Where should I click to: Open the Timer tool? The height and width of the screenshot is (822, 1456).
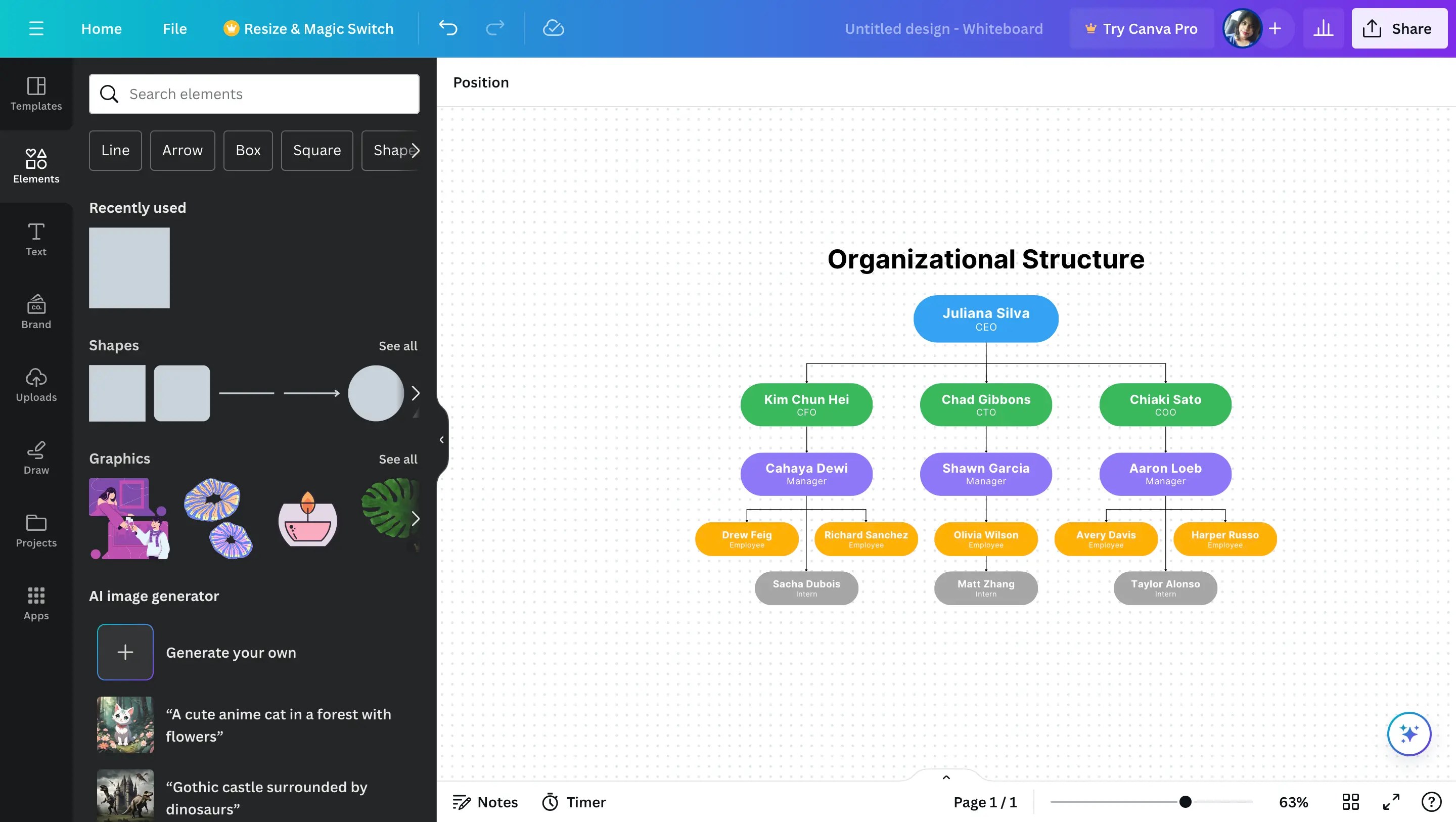click(x=574, y=802)
